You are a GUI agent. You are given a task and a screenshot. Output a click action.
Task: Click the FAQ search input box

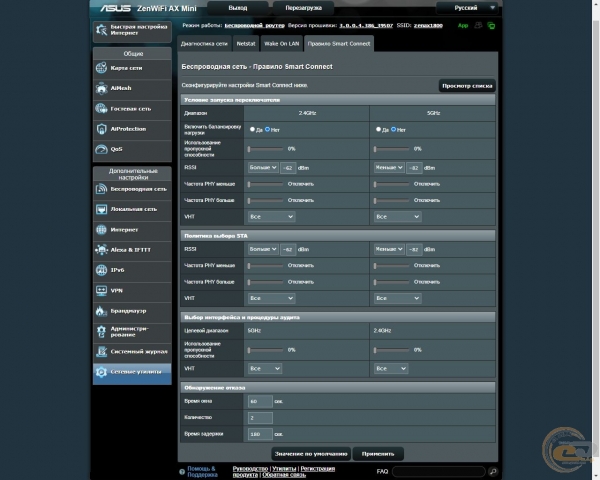(439, 471)
